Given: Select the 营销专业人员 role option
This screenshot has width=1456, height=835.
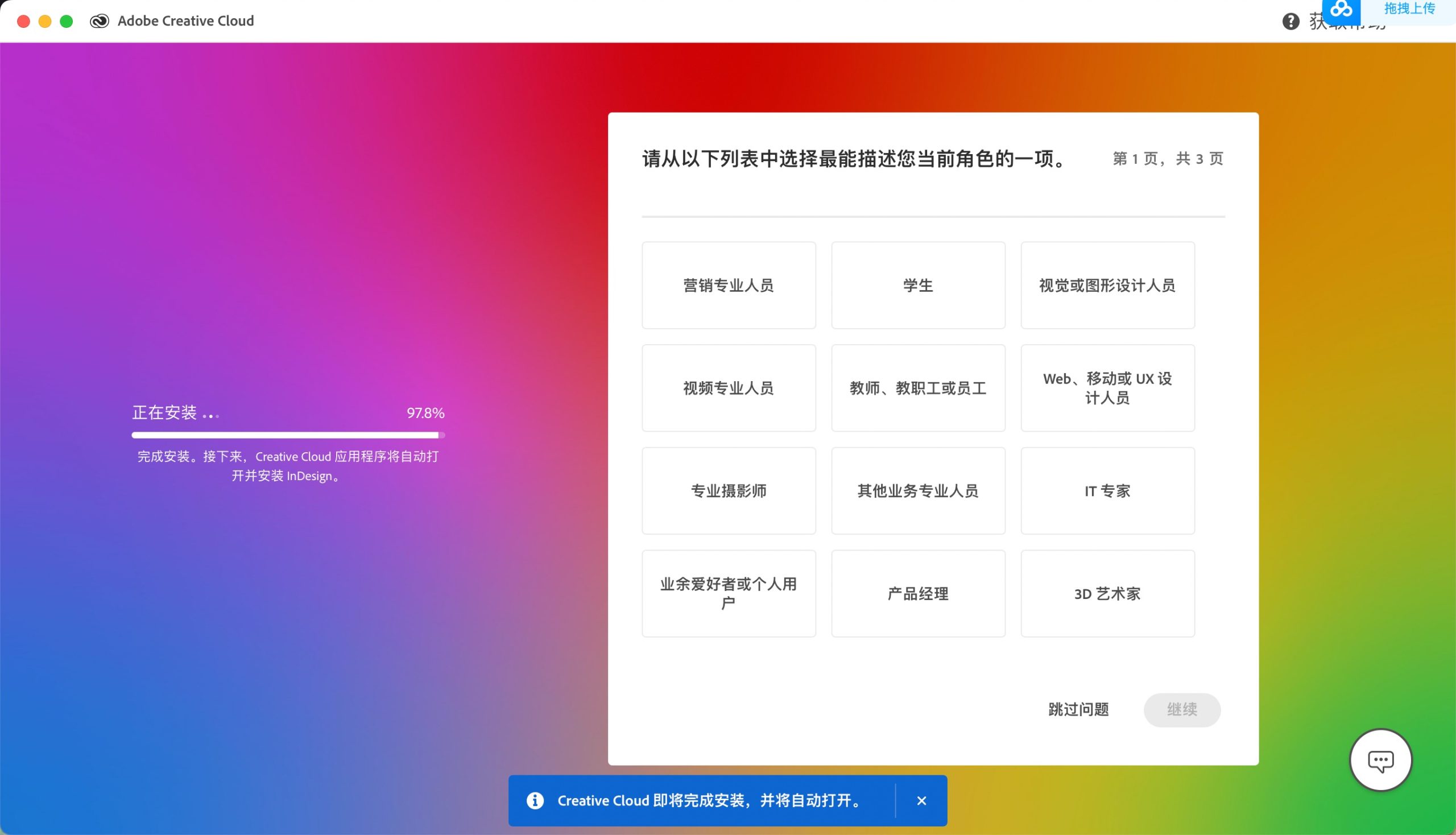Looking at the screenshot, I should point(729,285).
